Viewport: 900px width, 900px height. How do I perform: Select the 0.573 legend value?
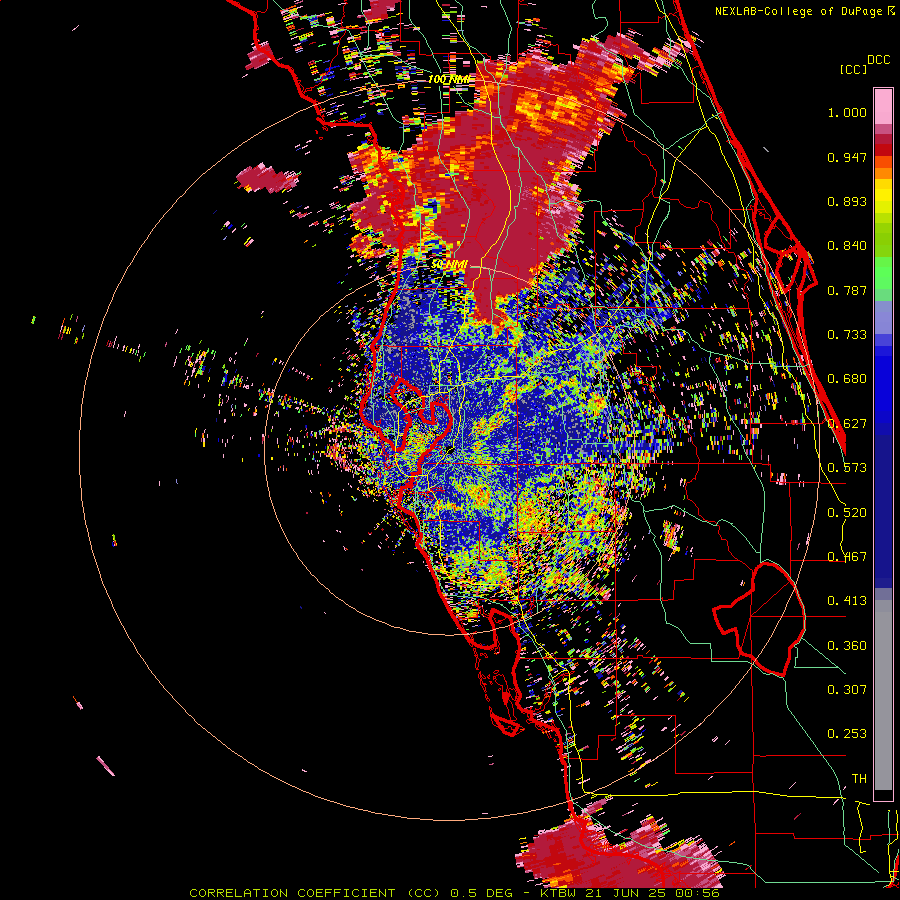pyautogui.click(x=847, y=468)
